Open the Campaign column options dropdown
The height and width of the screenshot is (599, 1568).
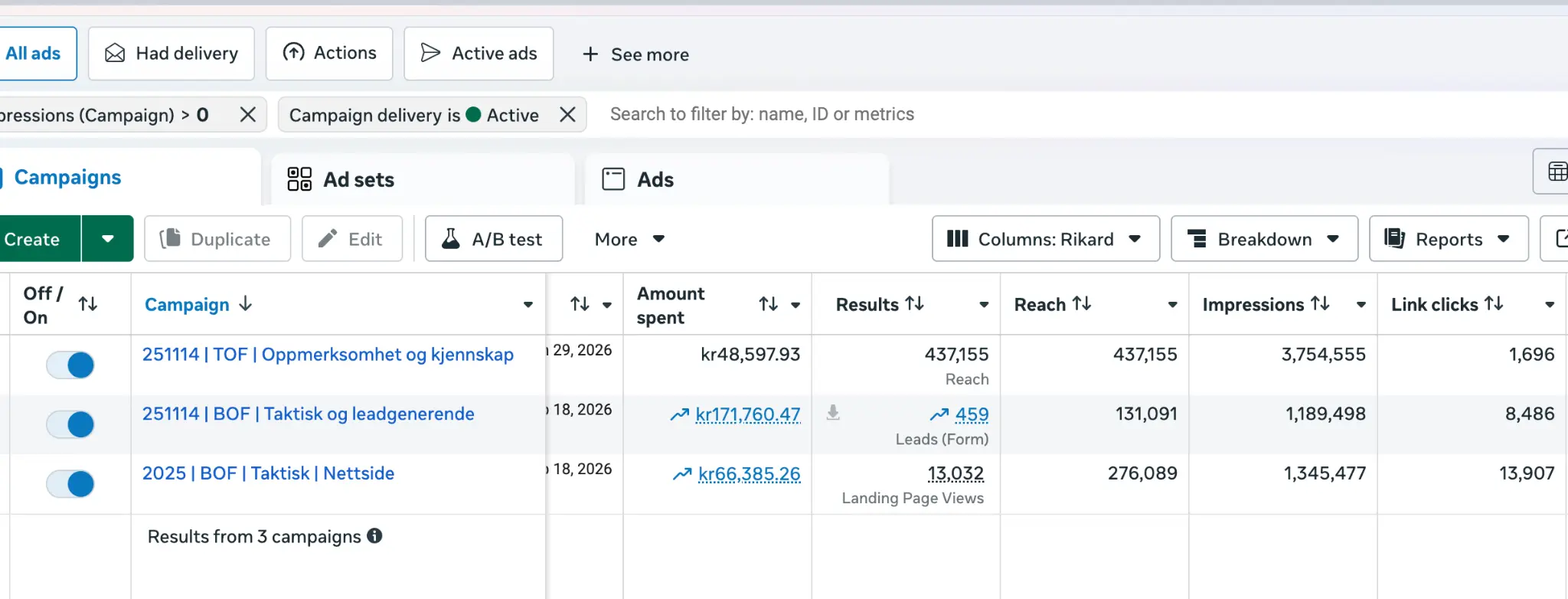coord(528,305)
